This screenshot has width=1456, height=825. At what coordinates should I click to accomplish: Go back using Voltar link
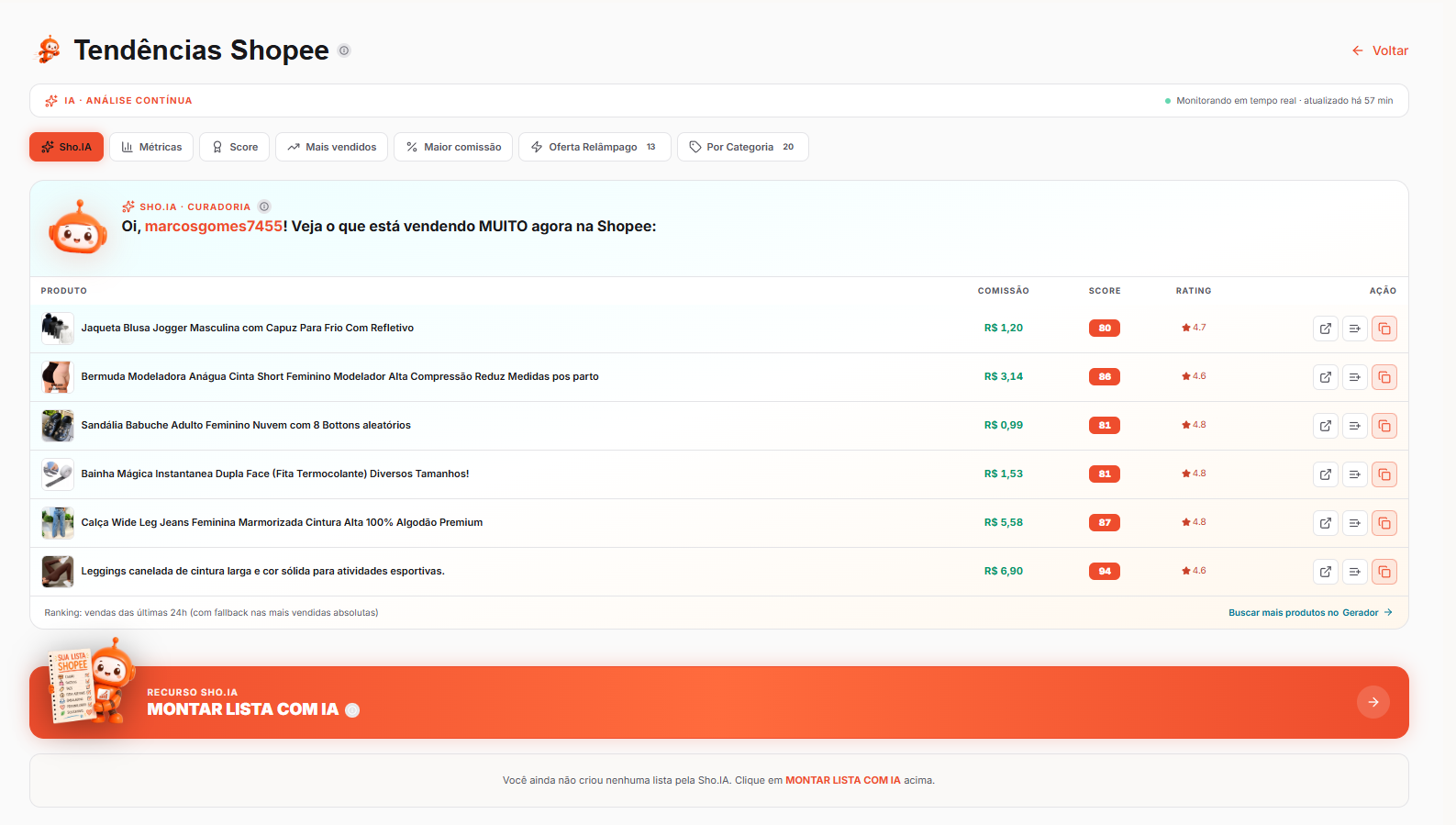(1380, 50)
